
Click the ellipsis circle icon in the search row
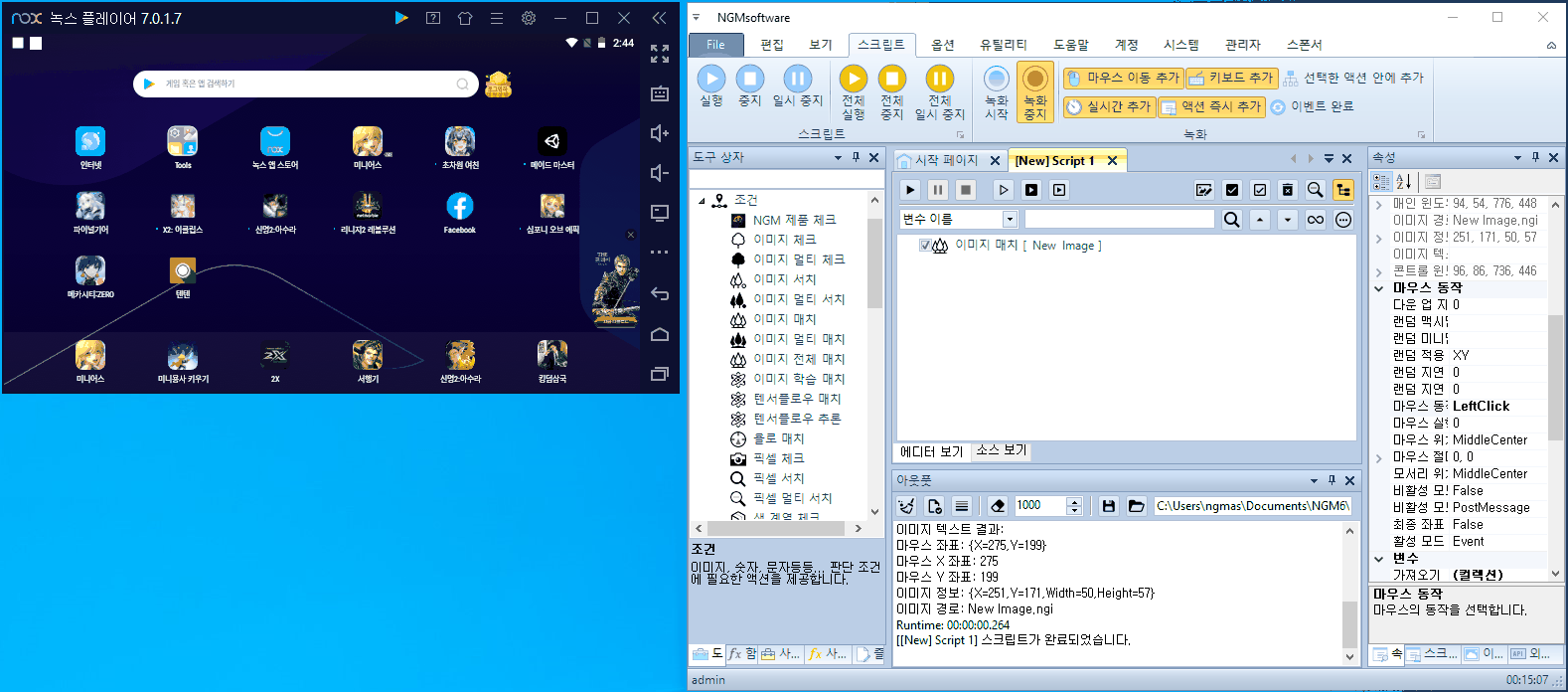[1343, 220]
